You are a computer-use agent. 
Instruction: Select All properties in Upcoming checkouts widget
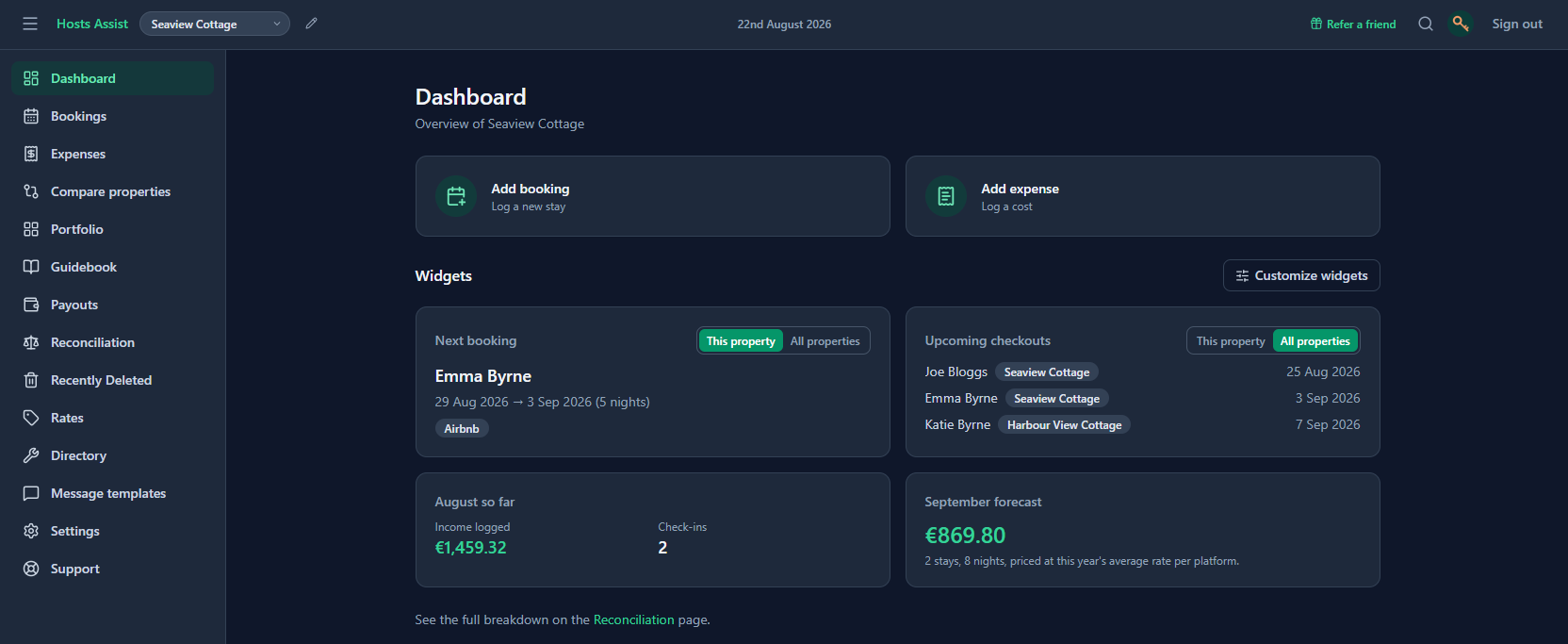[1315, 341]
